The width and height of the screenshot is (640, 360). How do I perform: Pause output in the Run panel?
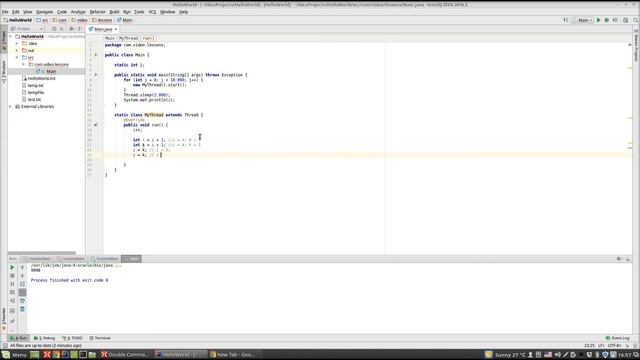coord(12,284)
